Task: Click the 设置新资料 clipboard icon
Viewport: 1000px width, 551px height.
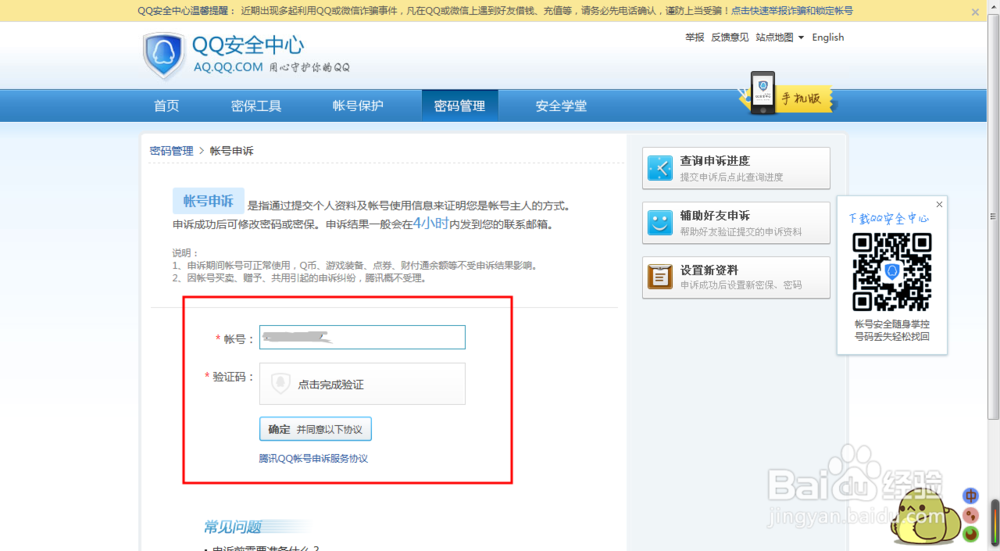Action: coord(660,277)
